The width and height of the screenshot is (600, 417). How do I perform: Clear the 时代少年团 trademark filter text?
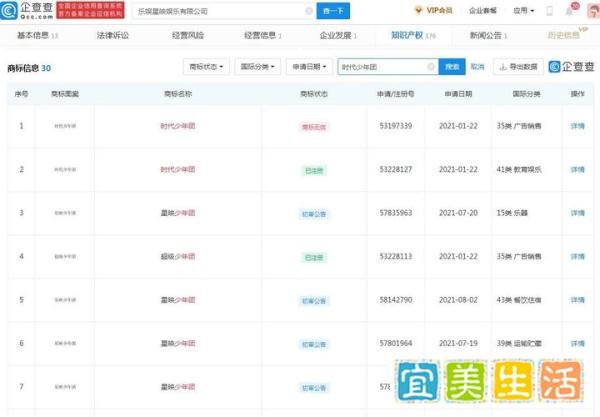point(431,67)
